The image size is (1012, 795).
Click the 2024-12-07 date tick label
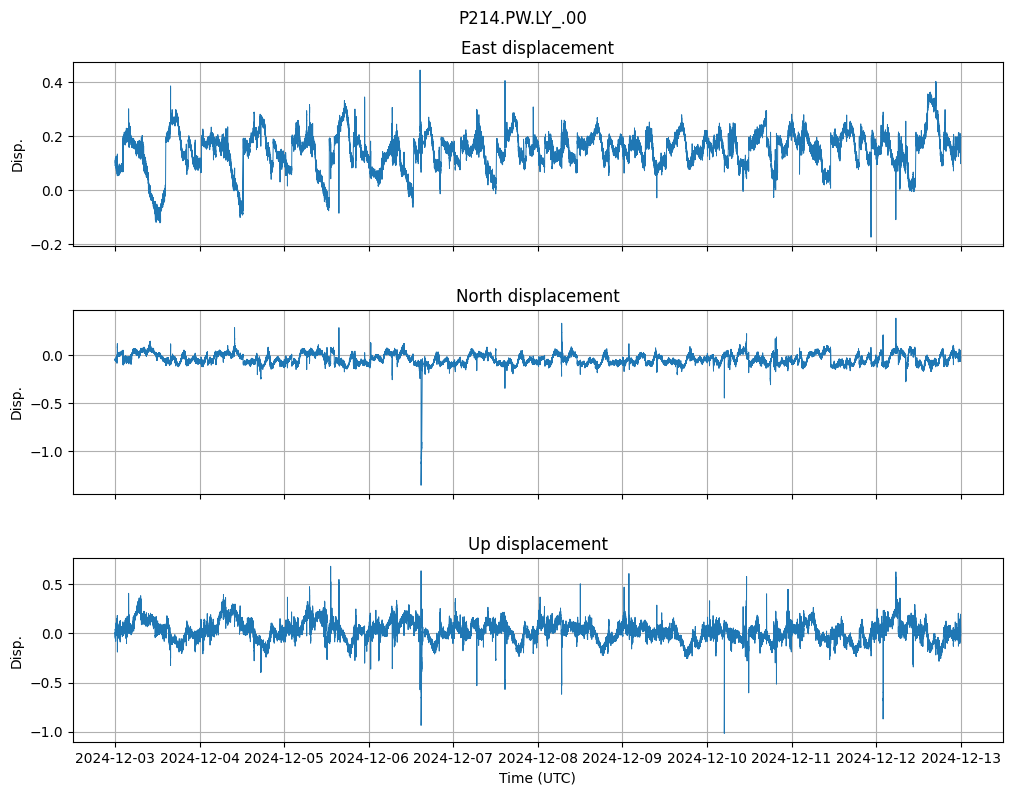pos(453,758)
